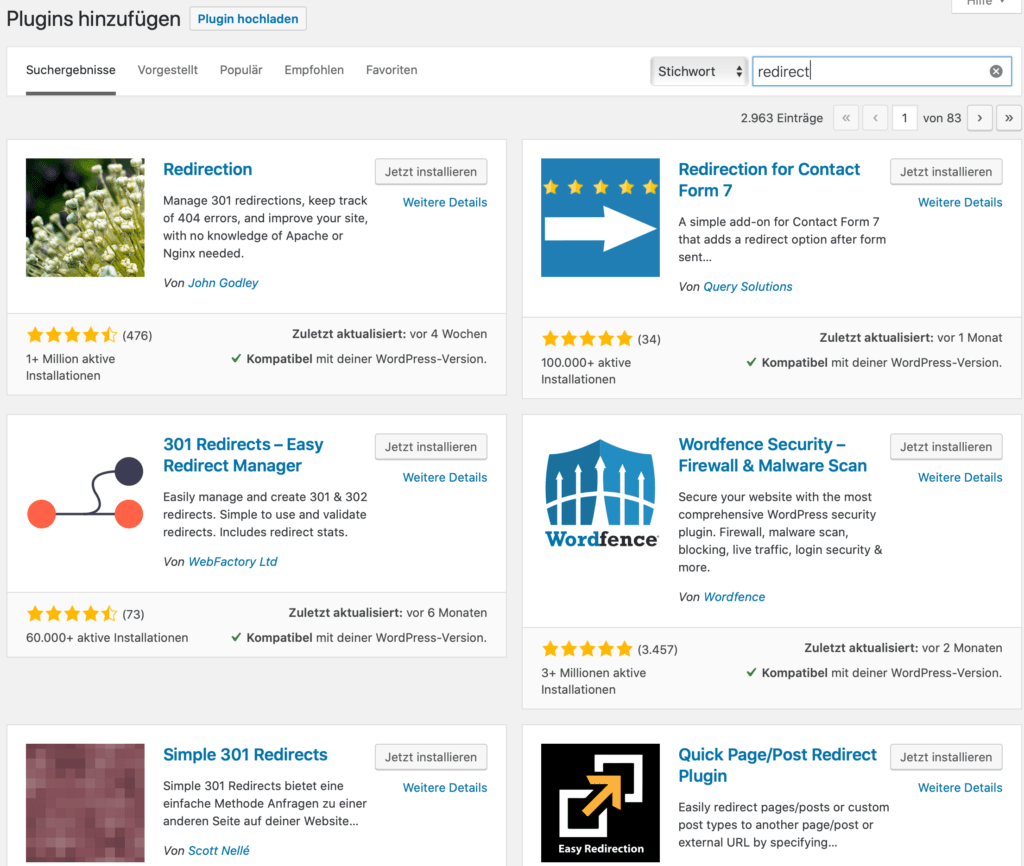This screenshot has width=1024, height=866.
Task: Open the 301 Redirects Easy Redirect Manager icon
Action: [86, 493]
